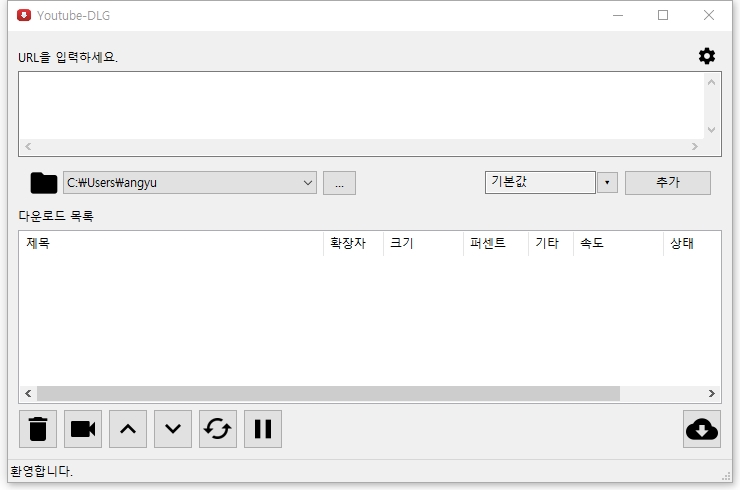Click the 크기 column header
Screen dimensions: 740x490
423,243
